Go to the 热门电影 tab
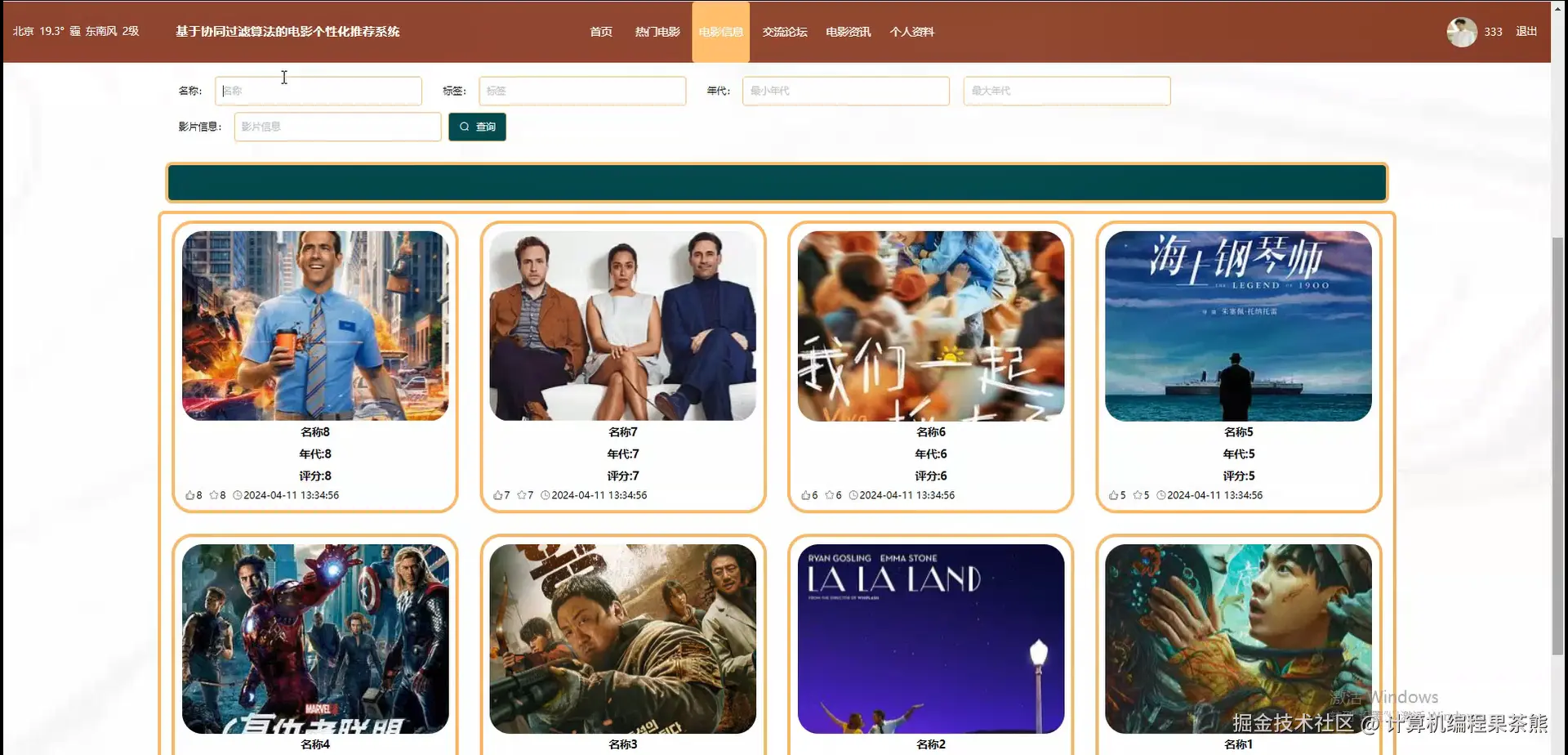Screen dimensions: 1568x755 tap(657, 32)
